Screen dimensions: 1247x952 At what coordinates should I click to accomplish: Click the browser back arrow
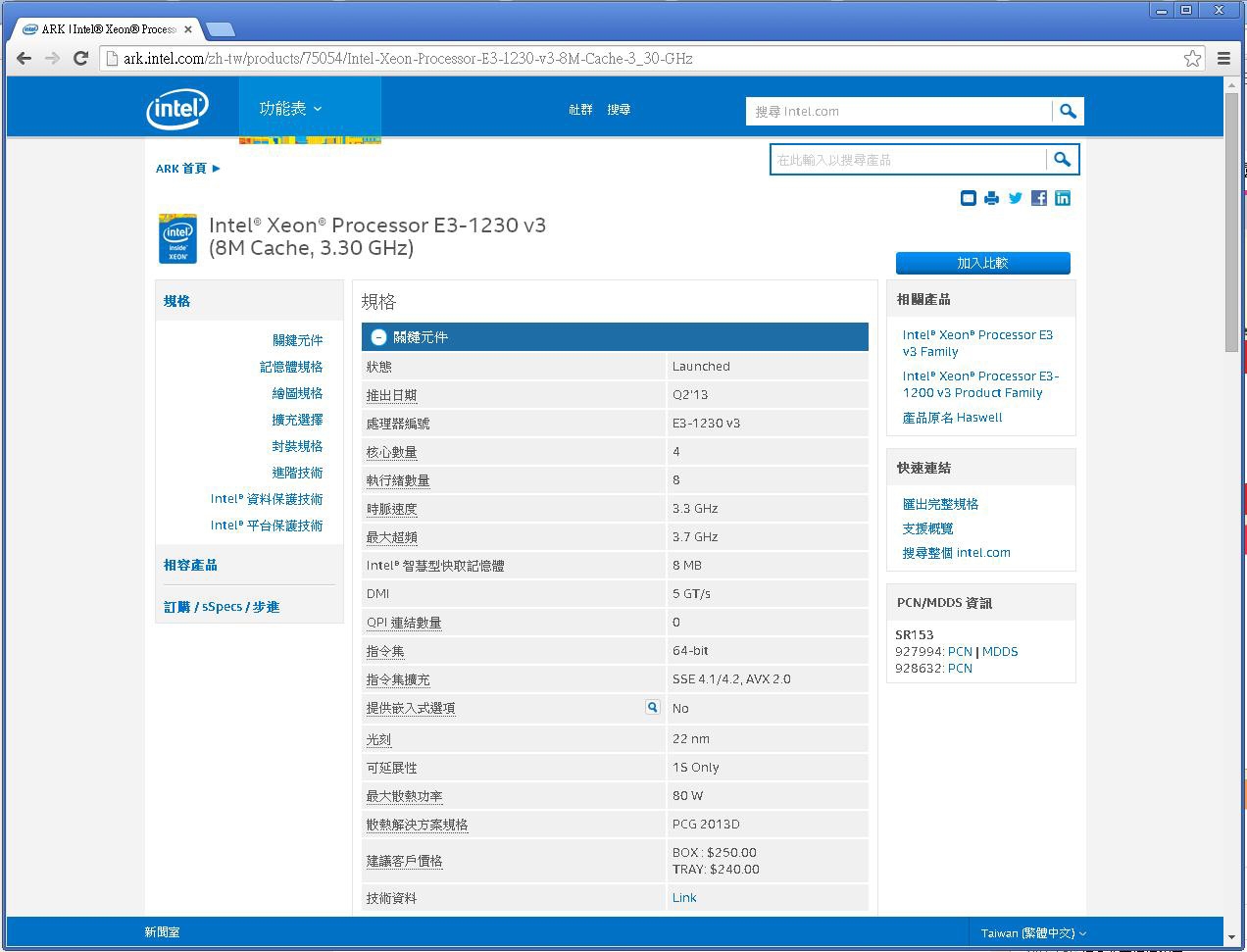coord(24,59)
